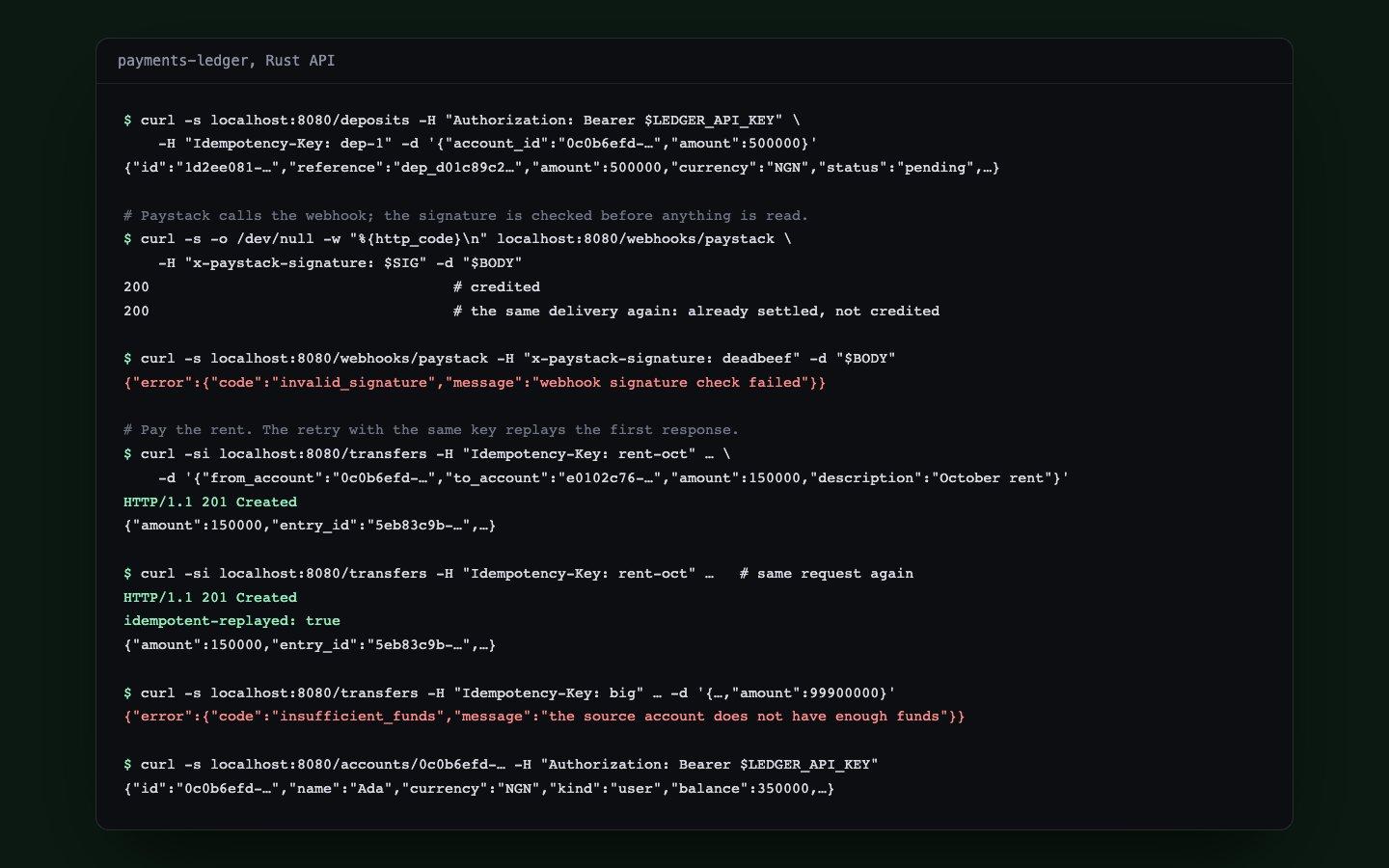Click the 'idempotent-replayed: true' header line
This screenshot has width=1389, height=868.
coord(231,621)
